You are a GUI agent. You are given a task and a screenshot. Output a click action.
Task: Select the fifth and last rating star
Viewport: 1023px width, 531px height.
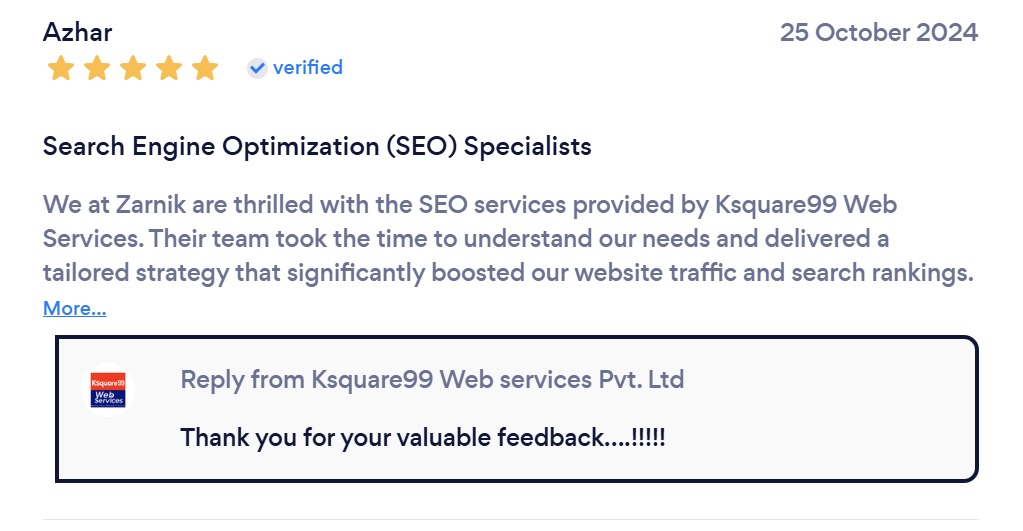coord(205,68)
